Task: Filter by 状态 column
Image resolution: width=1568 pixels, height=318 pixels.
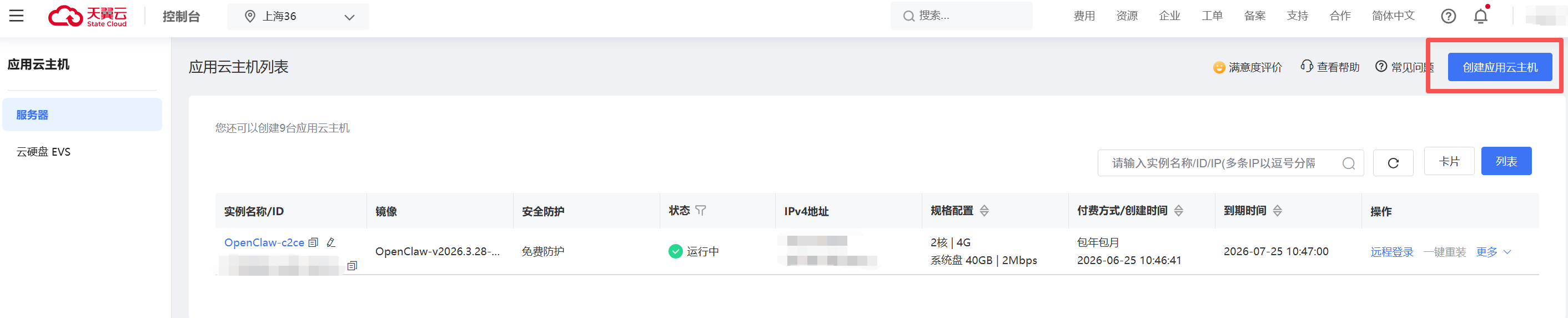Action: [x=700, y=211]
